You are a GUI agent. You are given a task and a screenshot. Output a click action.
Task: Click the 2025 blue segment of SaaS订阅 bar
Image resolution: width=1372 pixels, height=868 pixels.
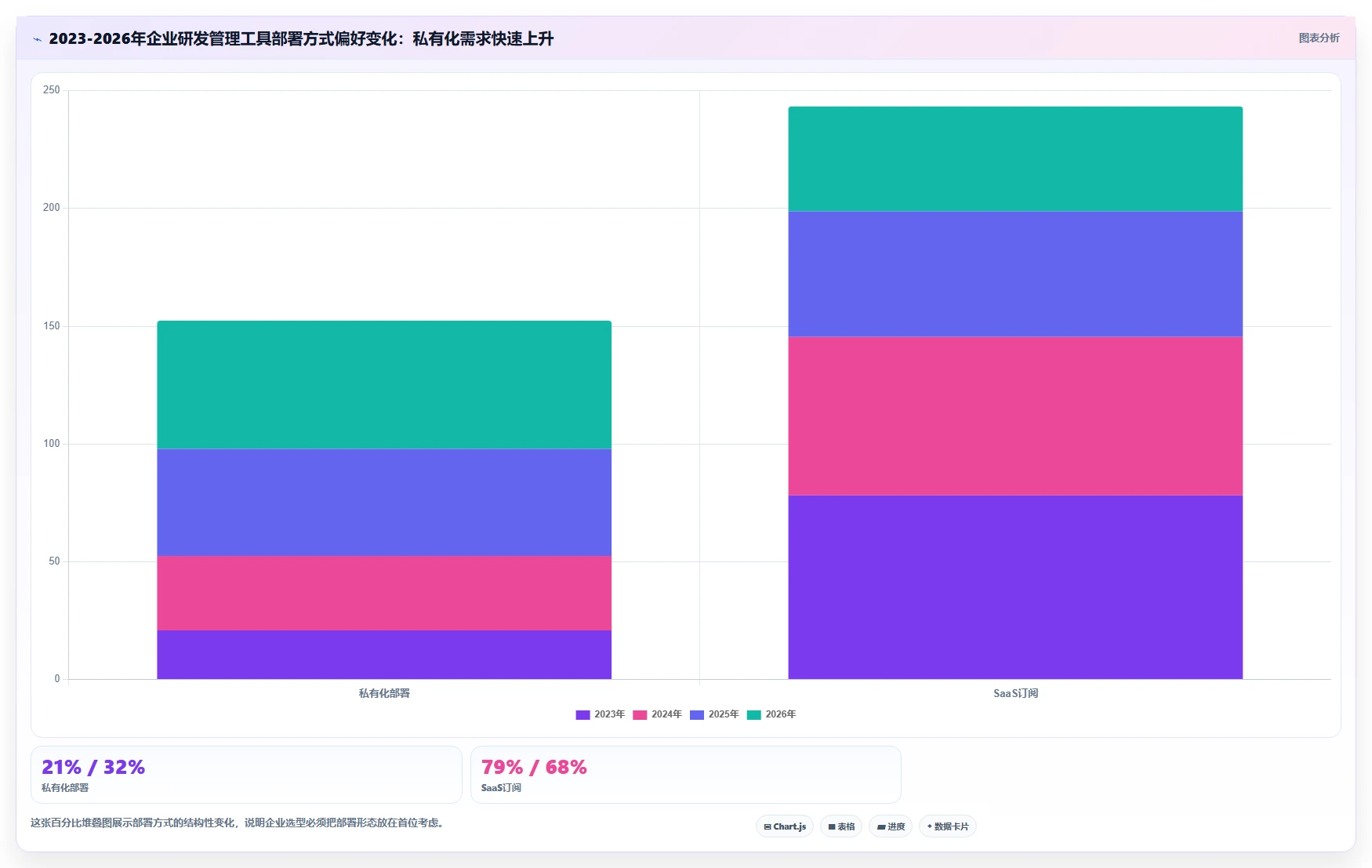point(1015,274)
